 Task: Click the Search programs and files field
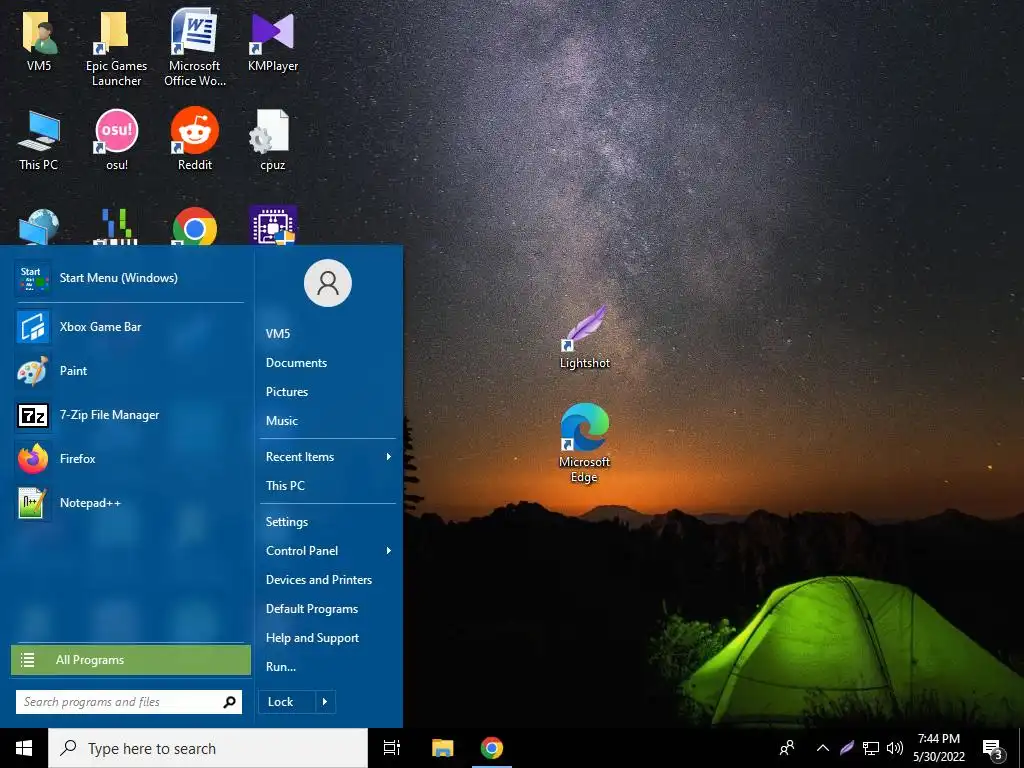[x=129, y=702]
